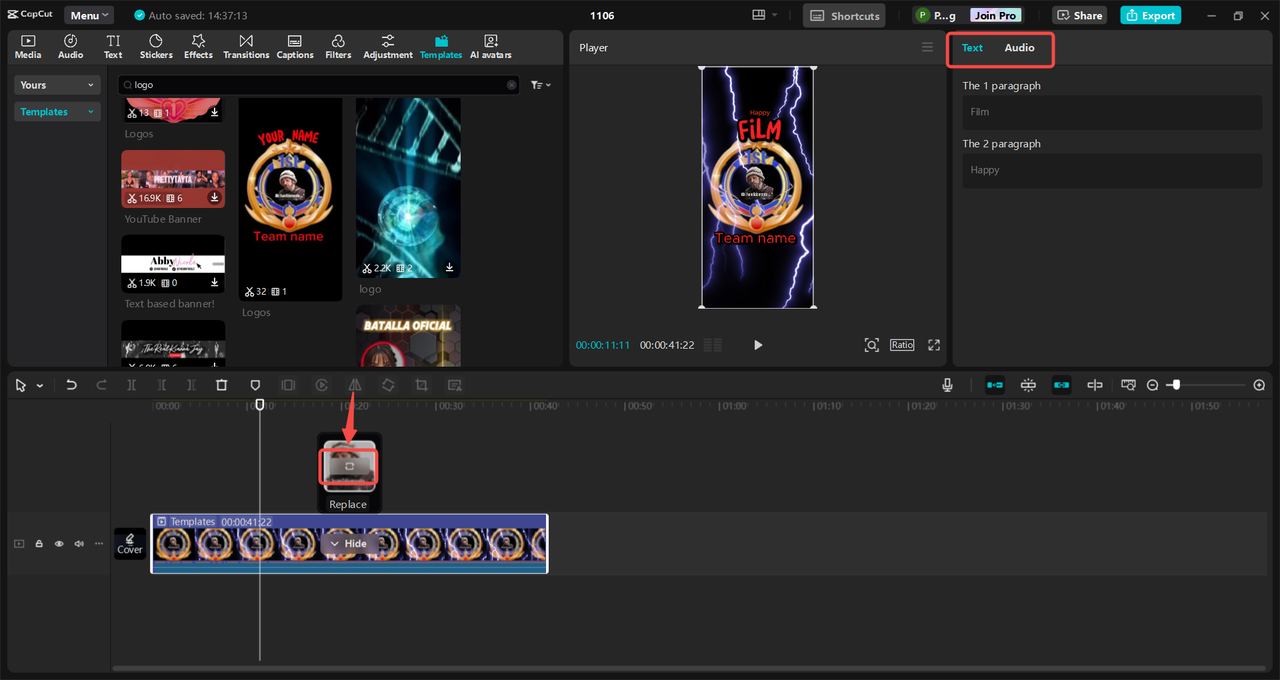Enter fullscreen preview

coord(934,345)
